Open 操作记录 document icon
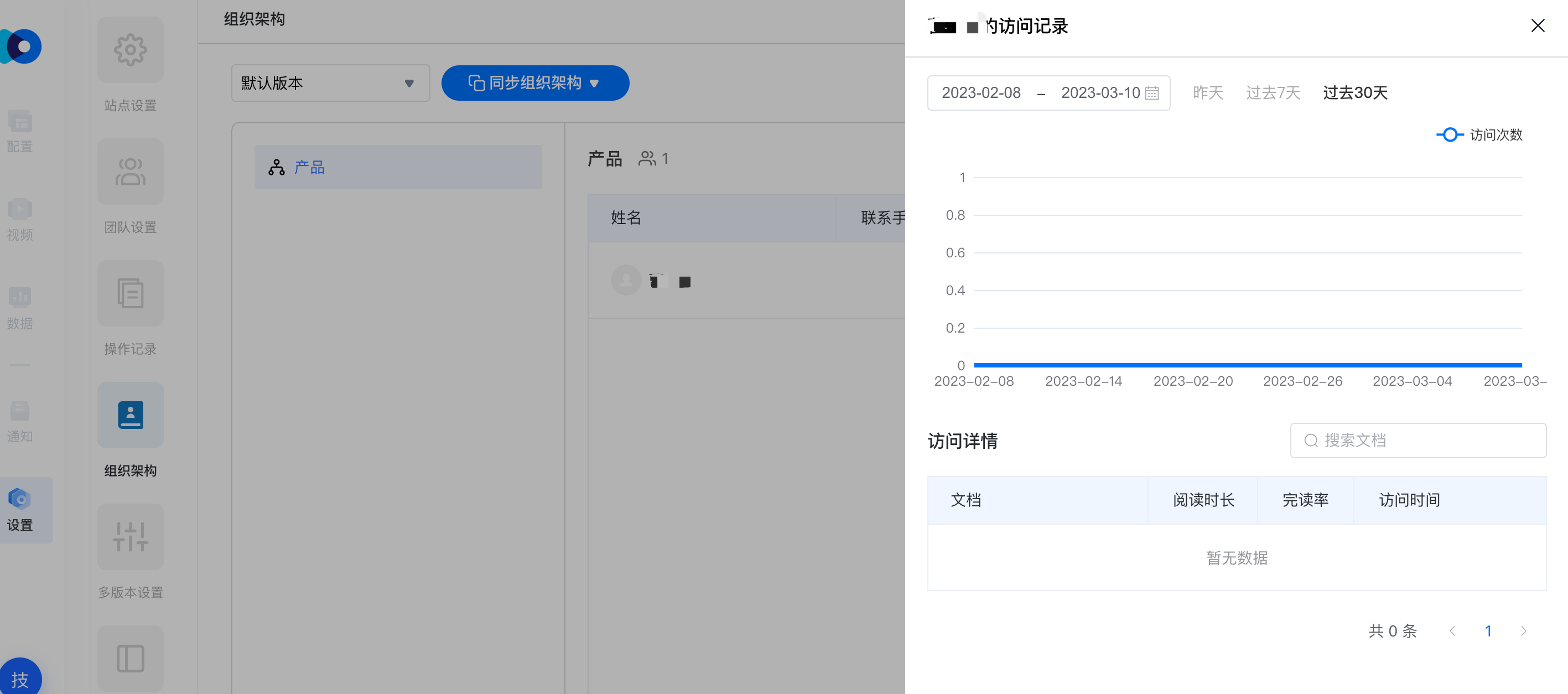The image size is (1568, 694). point(130,293)
